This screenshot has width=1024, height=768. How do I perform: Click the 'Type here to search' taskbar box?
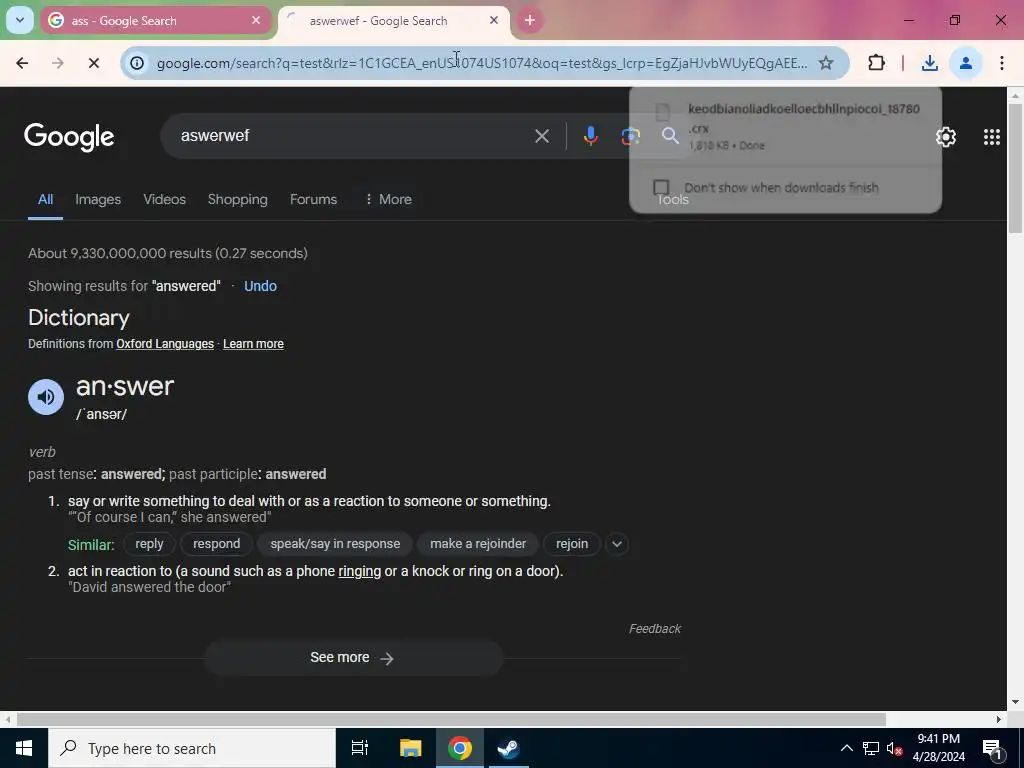(192, 748)
